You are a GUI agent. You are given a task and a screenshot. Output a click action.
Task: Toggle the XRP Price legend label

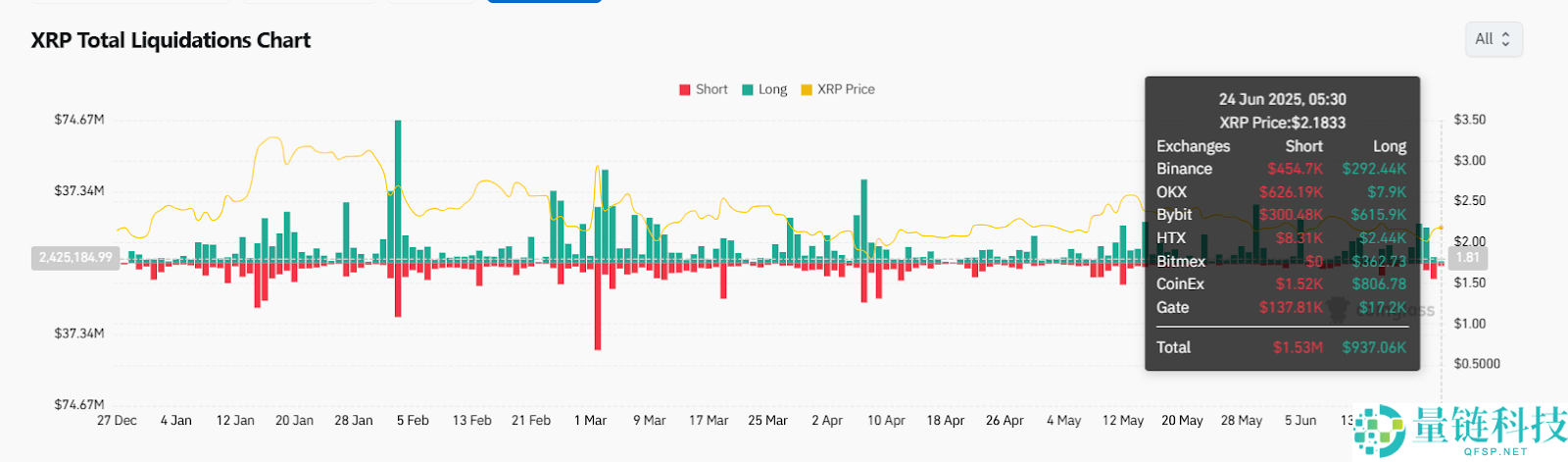(x=846, y=89)
